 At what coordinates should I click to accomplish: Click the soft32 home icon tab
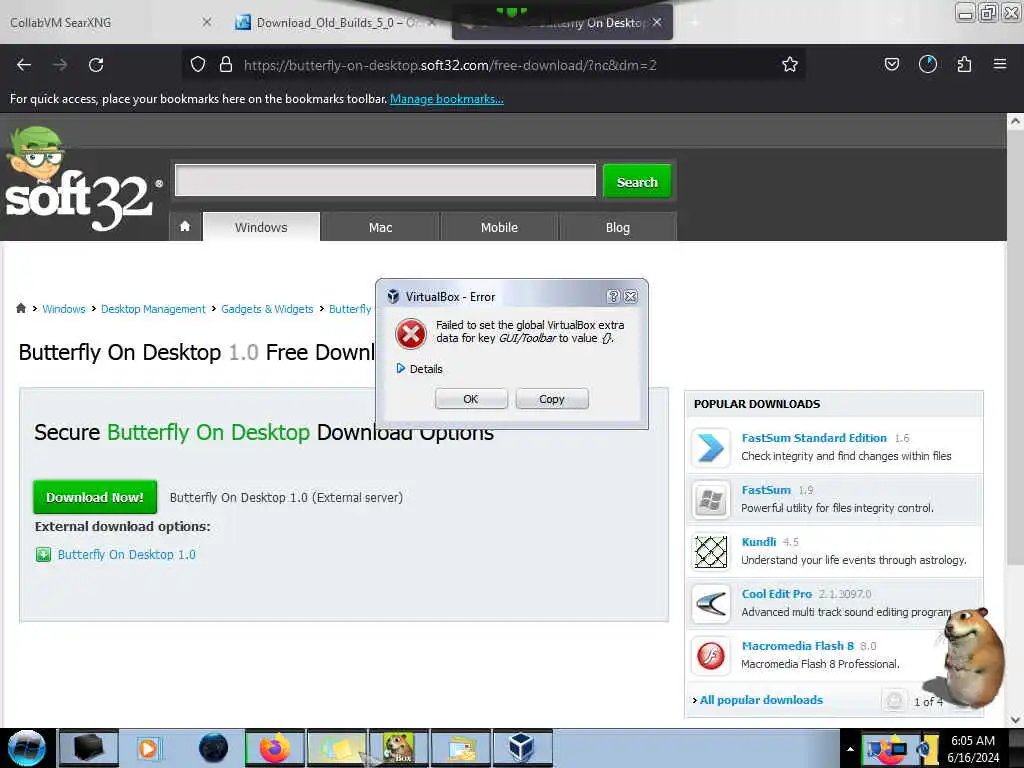click(x=185, y=227)
